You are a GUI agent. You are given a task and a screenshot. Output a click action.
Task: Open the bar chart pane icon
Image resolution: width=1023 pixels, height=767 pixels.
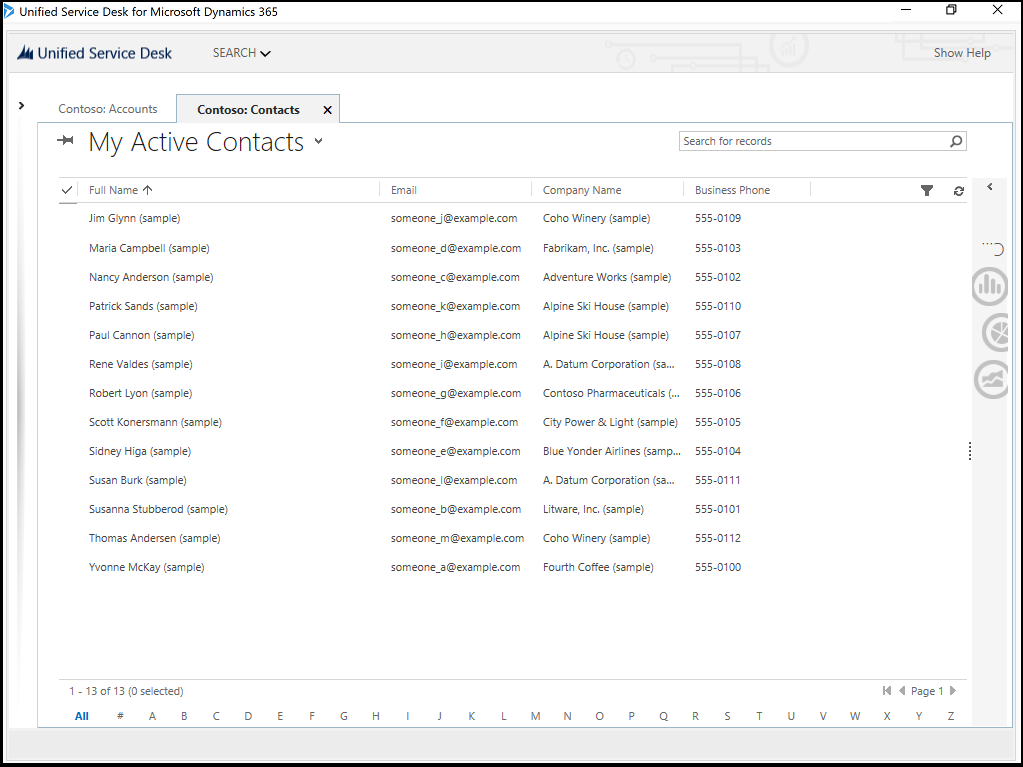[990, 286]
